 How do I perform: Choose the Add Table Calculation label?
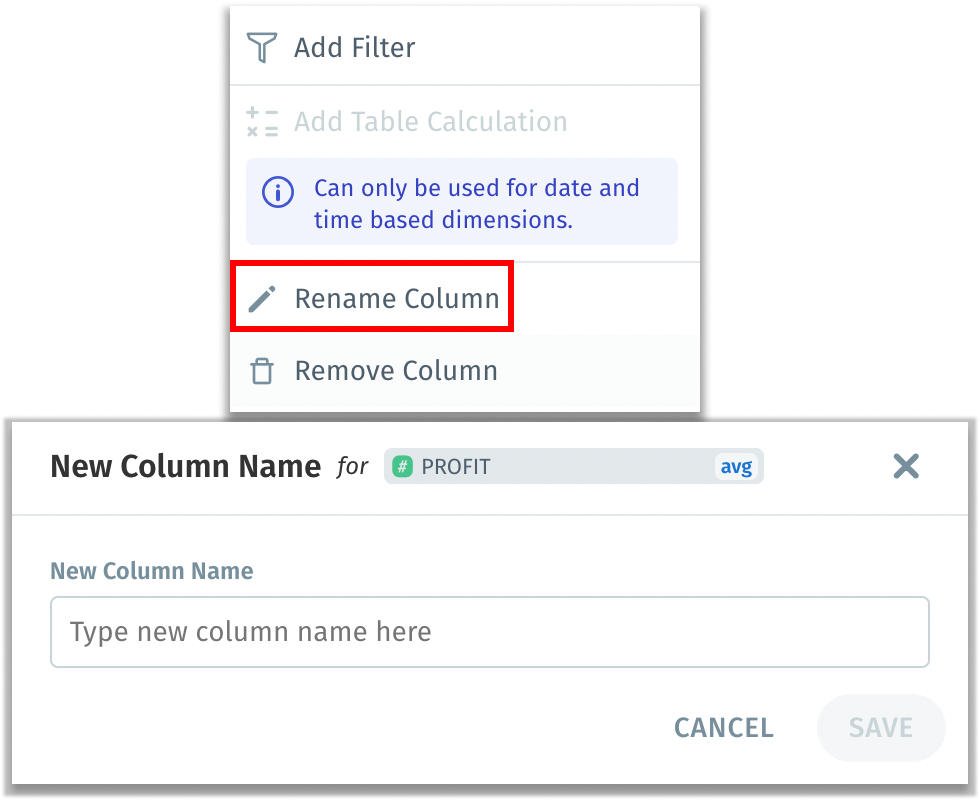tap(430, 122)
